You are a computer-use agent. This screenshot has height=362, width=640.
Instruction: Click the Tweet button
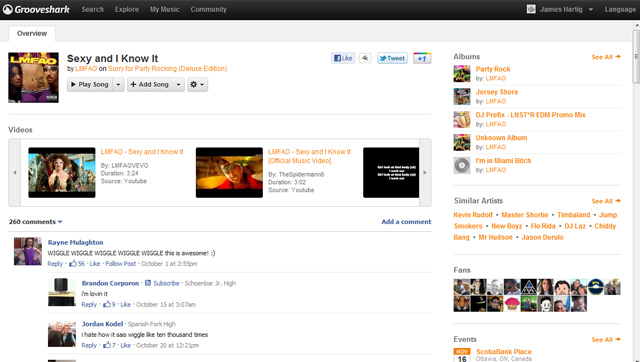coord(392,58)
